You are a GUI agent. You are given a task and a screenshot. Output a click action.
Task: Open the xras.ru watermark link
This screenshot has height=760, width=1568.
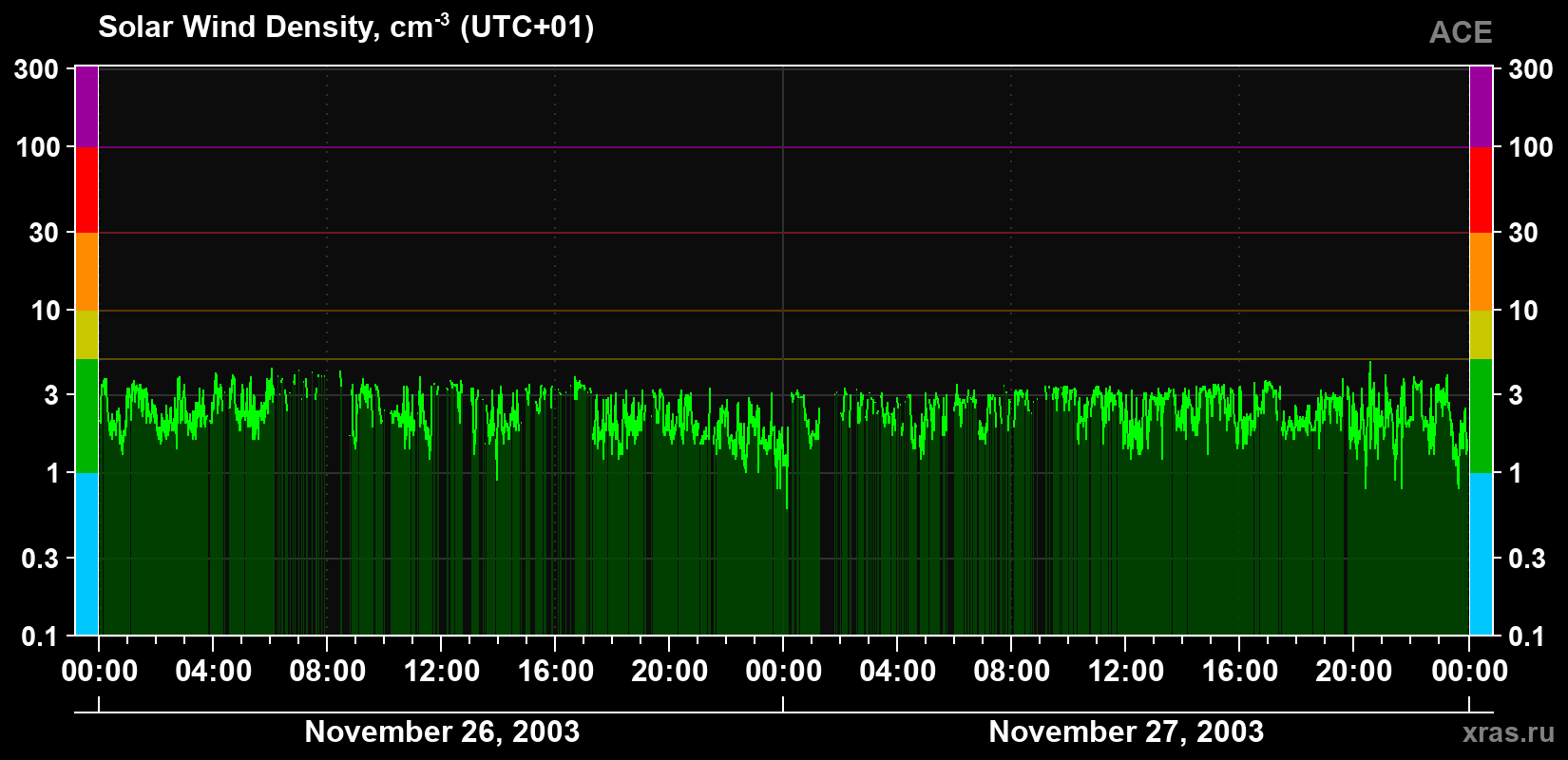click(x=1508, y=732)
